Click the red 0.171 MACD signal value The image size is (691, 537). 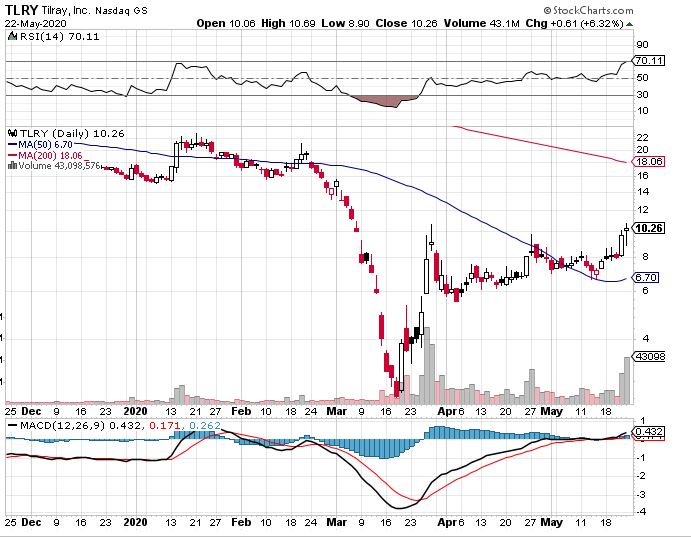click(164, 426)
